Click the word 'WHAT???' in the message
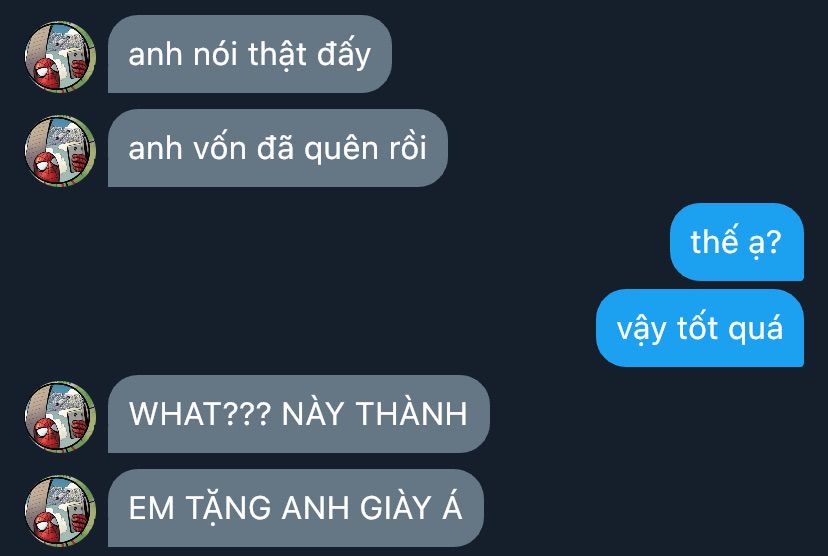Viewport: 828px width, 556px height. (x=200, y=414)
